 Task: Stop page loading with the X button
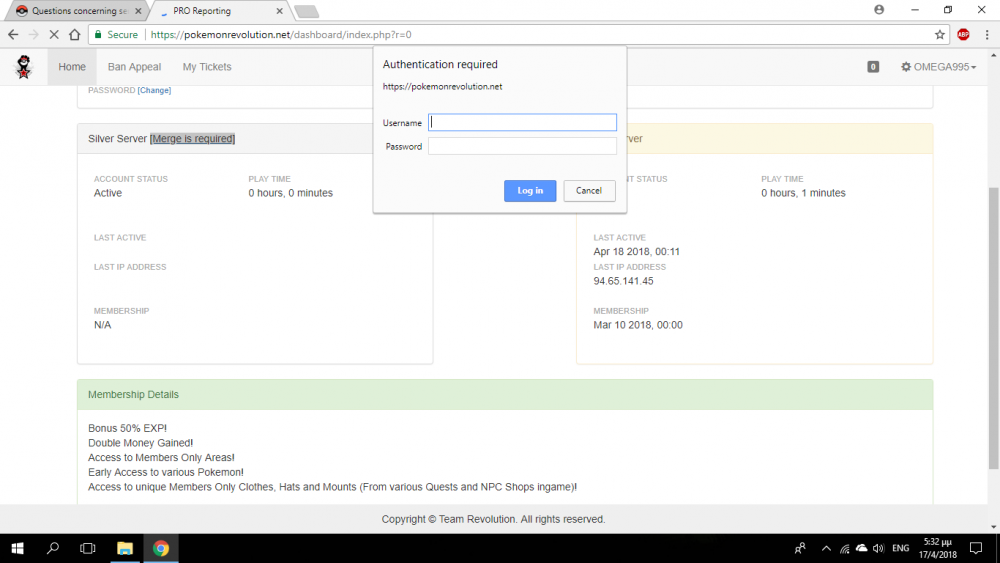(54, 34)
